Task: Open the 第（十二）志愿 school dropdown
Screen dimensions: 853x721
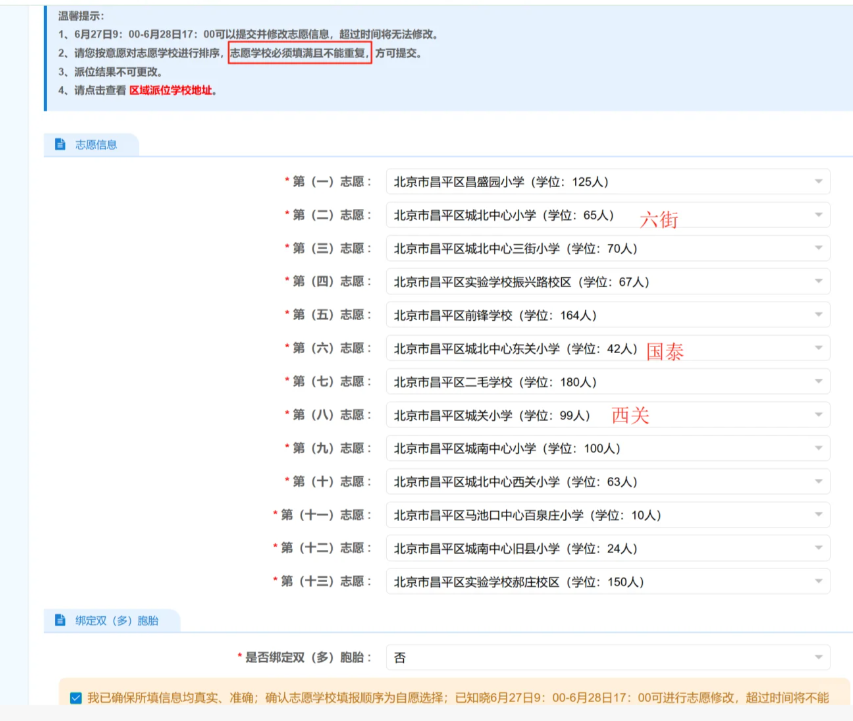Action: click(608, 548)
